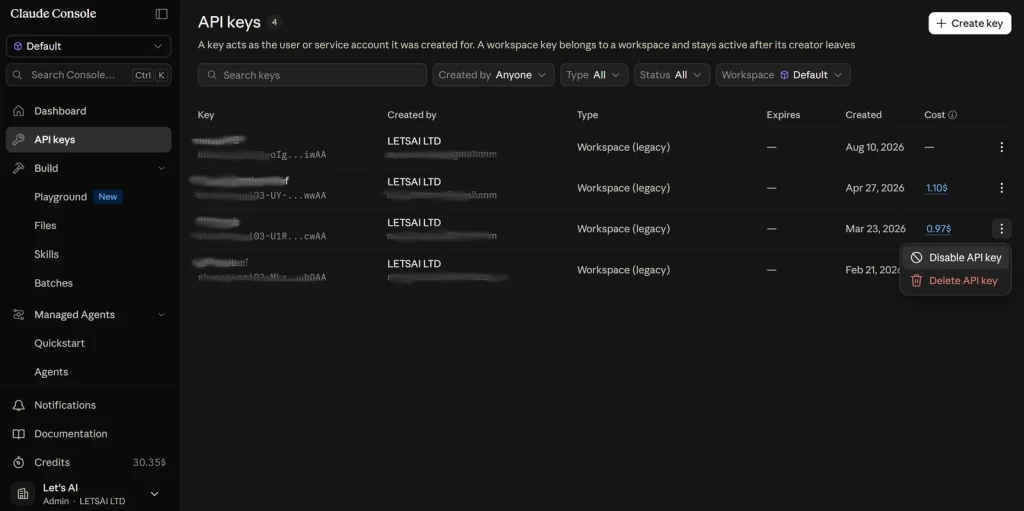Focus the Search Console field
The height and width of the screenshot is (511, 1024).
88,74
